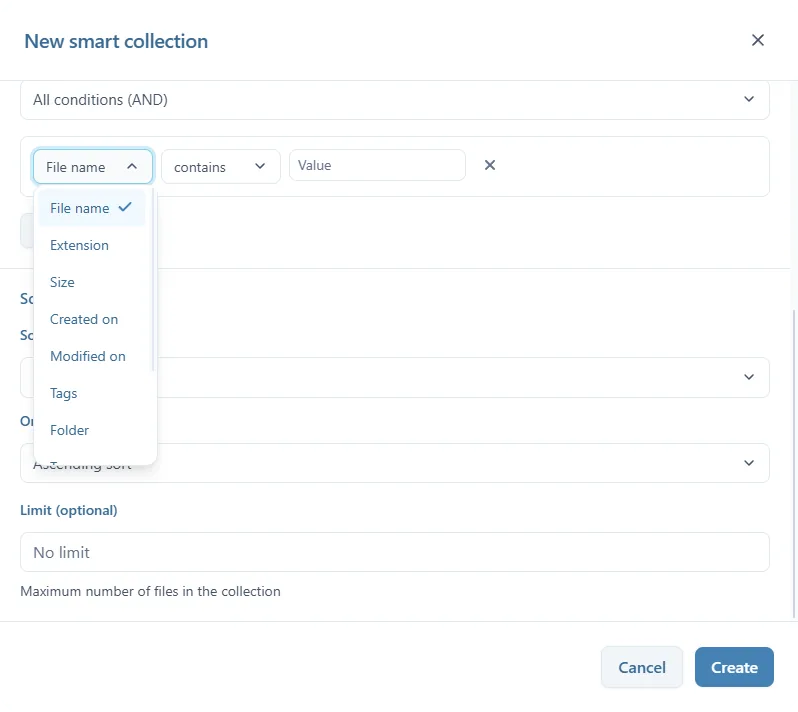Select File name option in list

pos(92,208)
